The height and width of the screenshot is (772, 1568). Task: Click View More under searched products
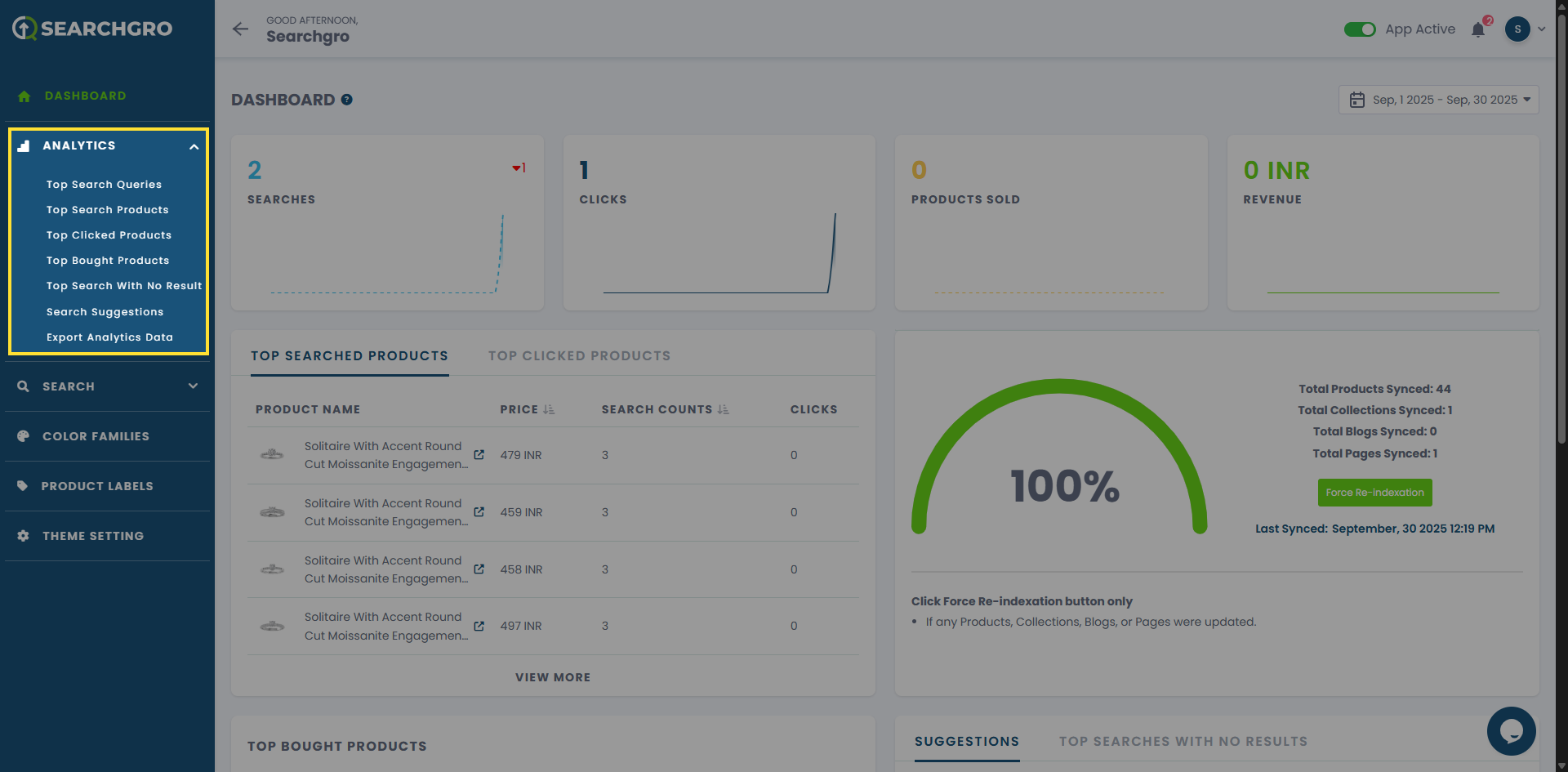(x=553, y=677)
